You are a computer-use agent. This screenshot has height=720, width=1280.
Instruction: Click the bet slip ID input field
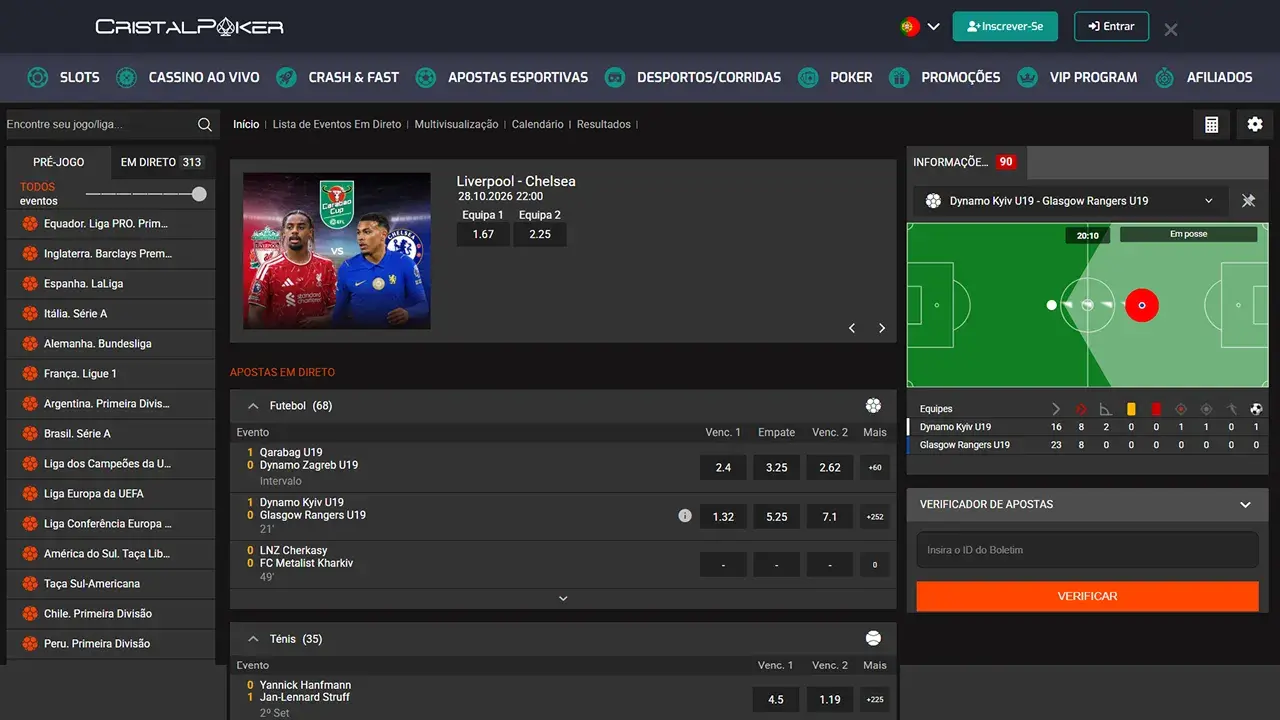[1088, 550]
